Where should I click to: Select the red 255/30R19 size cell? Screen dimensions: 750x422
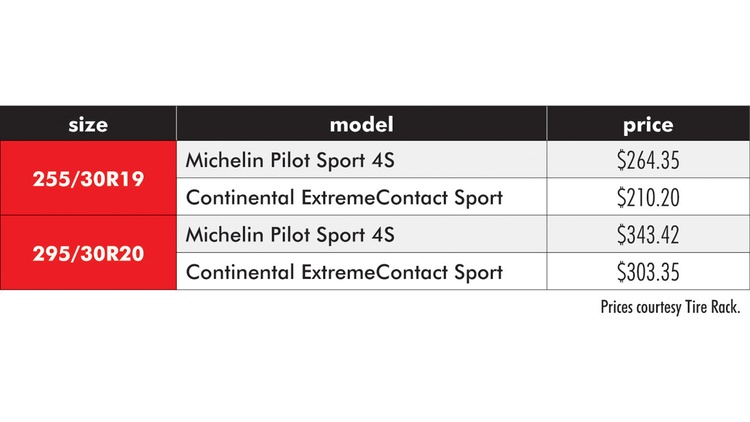88,178
